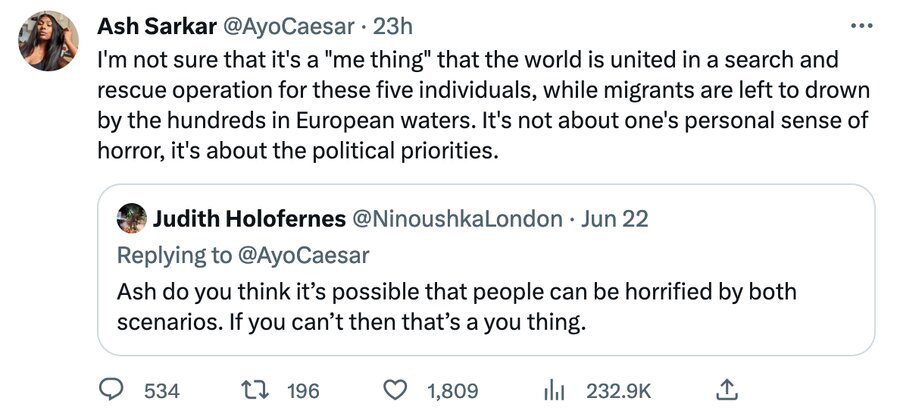Viewport: 900px width, 420px height.
Task: Click the 1,809 likes count
Action: pyautogui.click(x=453, y=390)
